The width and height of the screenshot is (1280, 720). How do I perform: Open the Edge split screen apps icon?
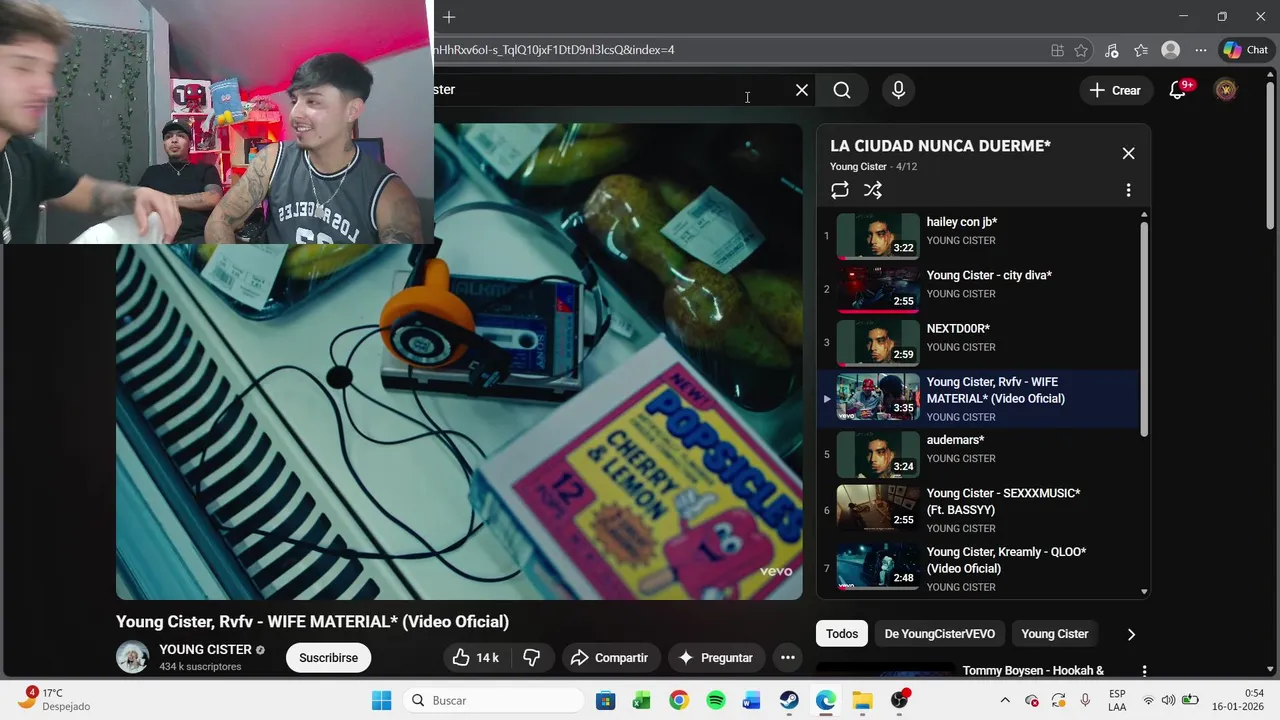[x=1057, y=50]
